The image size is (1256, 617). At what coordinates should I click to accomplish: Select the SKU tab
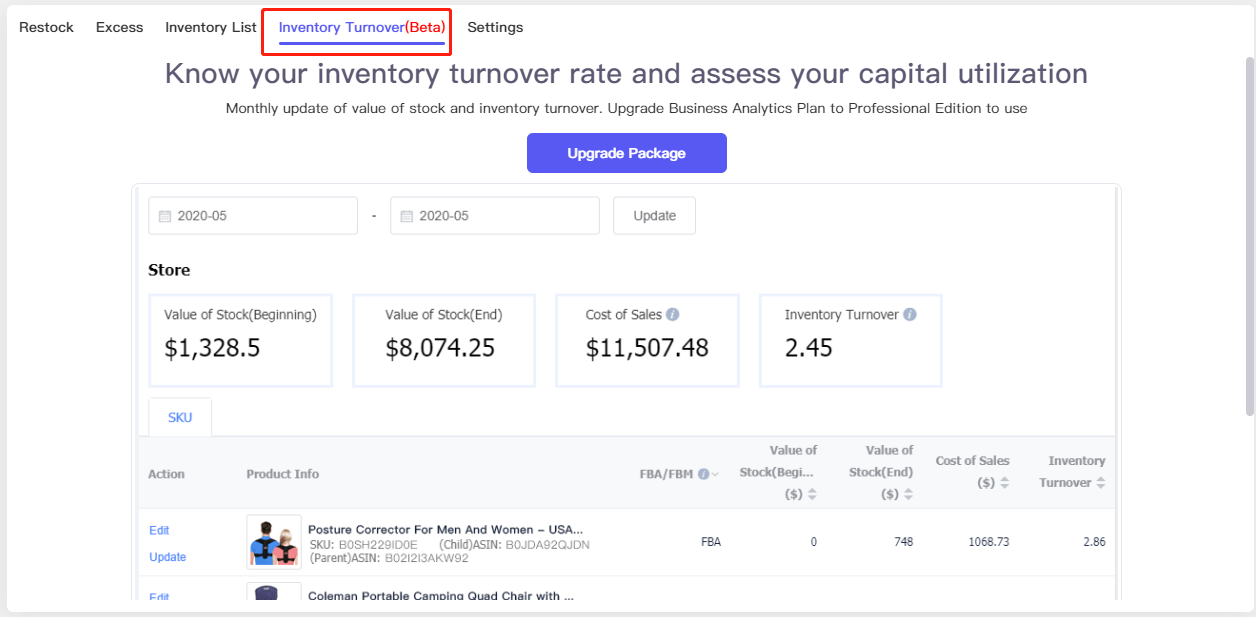(180, 417)
